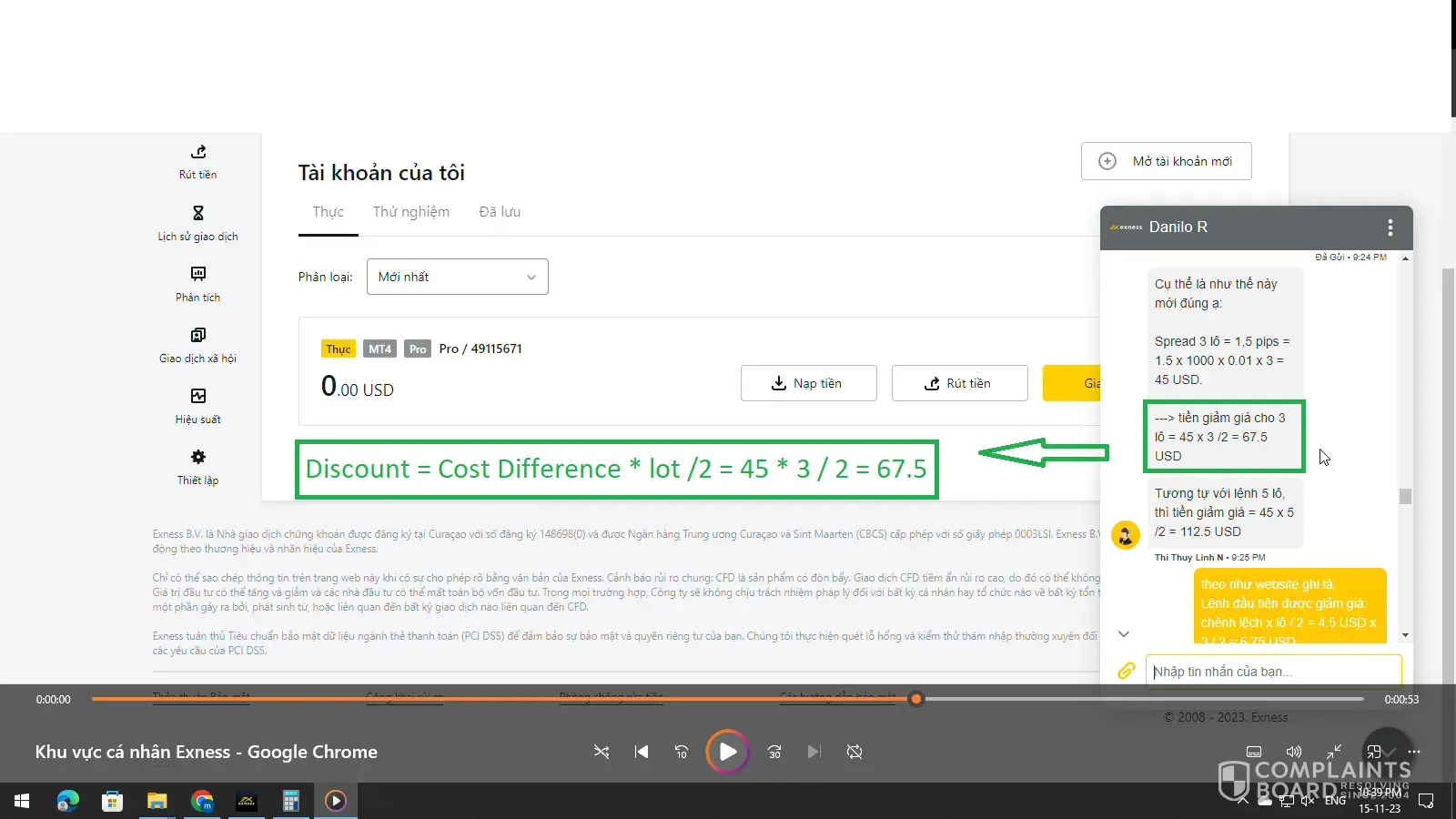1456x819 pixels.
Task: Open Thiết lập gear settings
Action: (x=197, y=457)
